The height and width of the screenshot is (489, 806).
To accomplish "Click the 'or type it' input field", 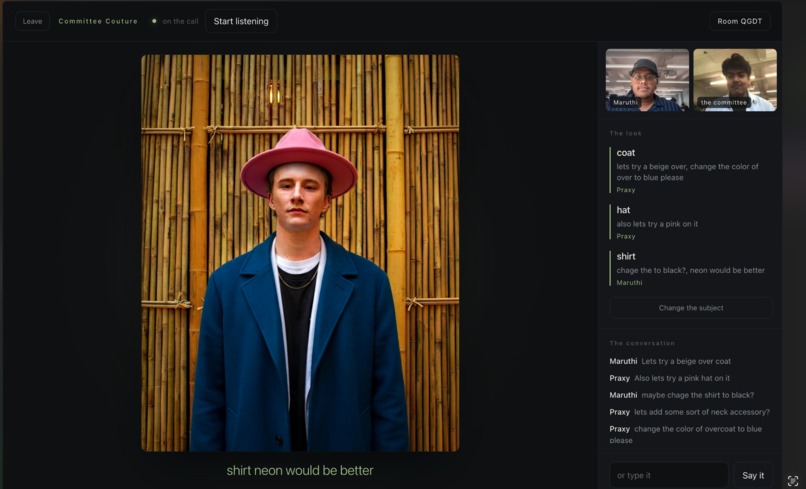I will [669, 475].
